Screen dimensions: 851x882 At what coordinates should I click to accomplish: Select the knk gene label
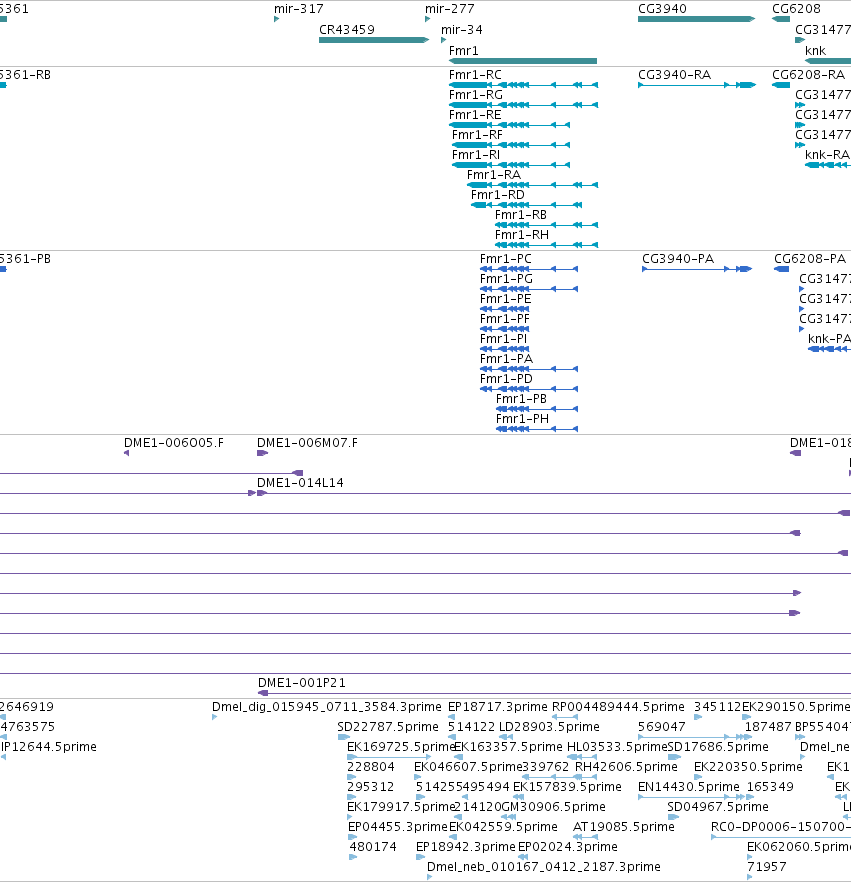[x=815, y=51]
